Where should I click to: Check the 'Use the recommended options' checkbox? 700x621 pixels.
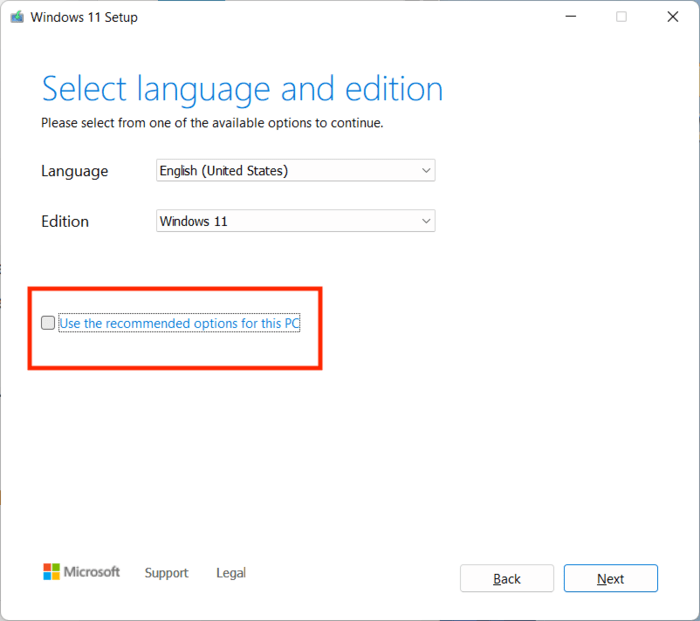click(x=48, y=323)
